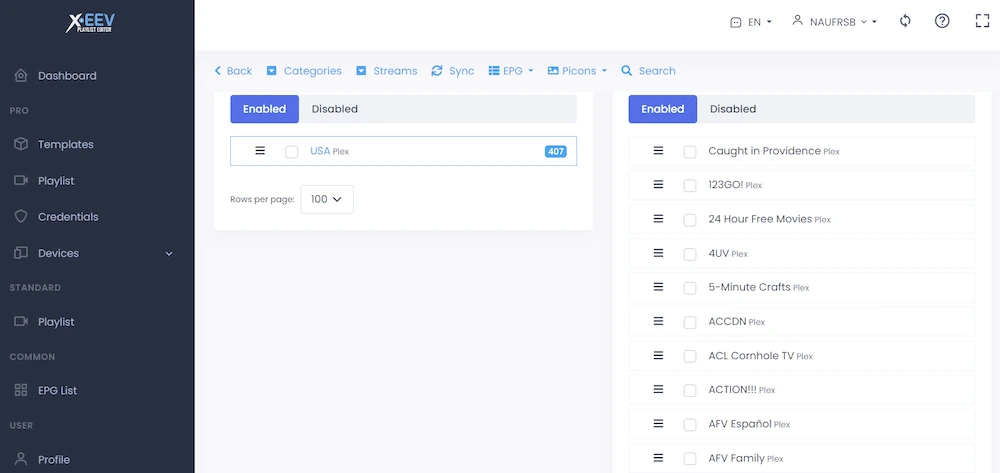The width and height of the screenshot is (1000, 473).
Task: Check the USA category checkbox
Action: (x=292, y=152)
